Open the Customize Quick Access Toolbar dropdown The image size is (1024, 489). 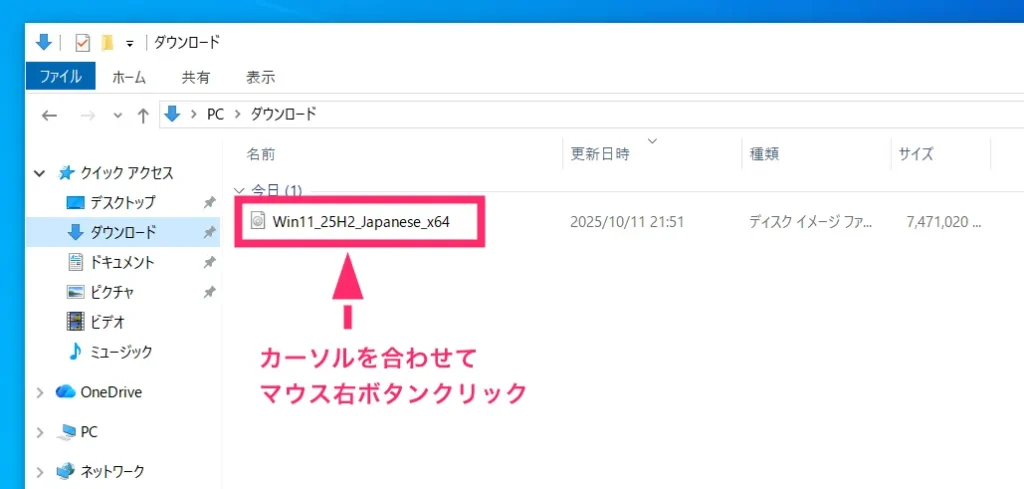129,43
